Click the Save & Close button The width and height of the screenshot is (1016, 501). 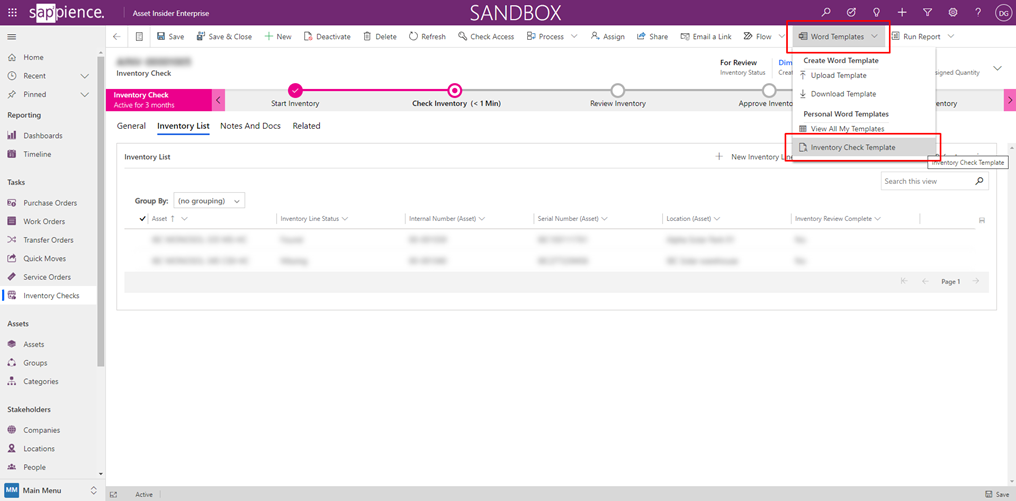pyautogui.click(x=224, y=37)
